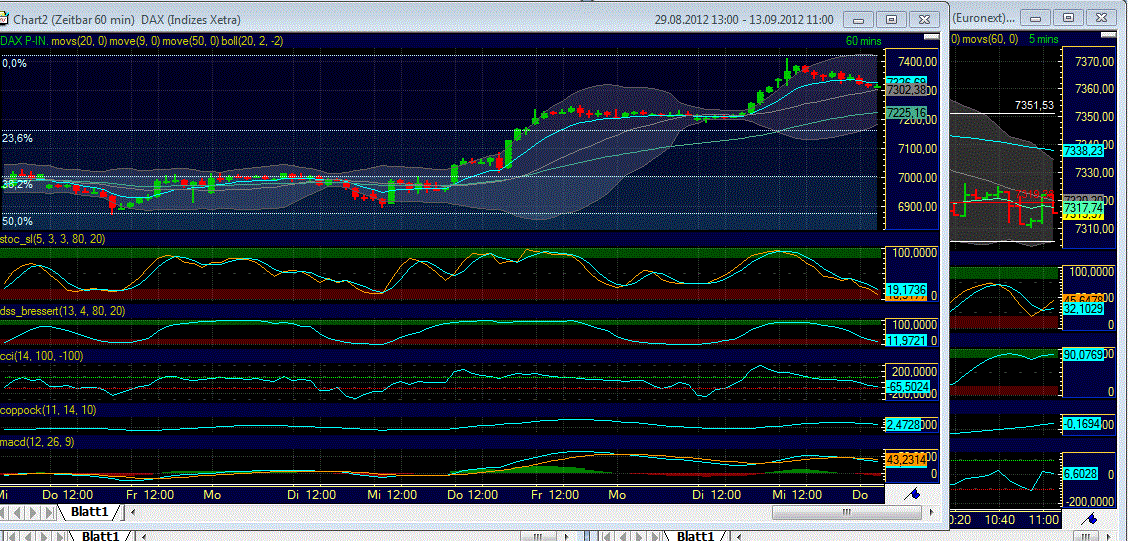Click the 7351,53 line label in the Euronext window
Screen dimensions: 1128x541
pyautogui.click(x=1034, y=105)
